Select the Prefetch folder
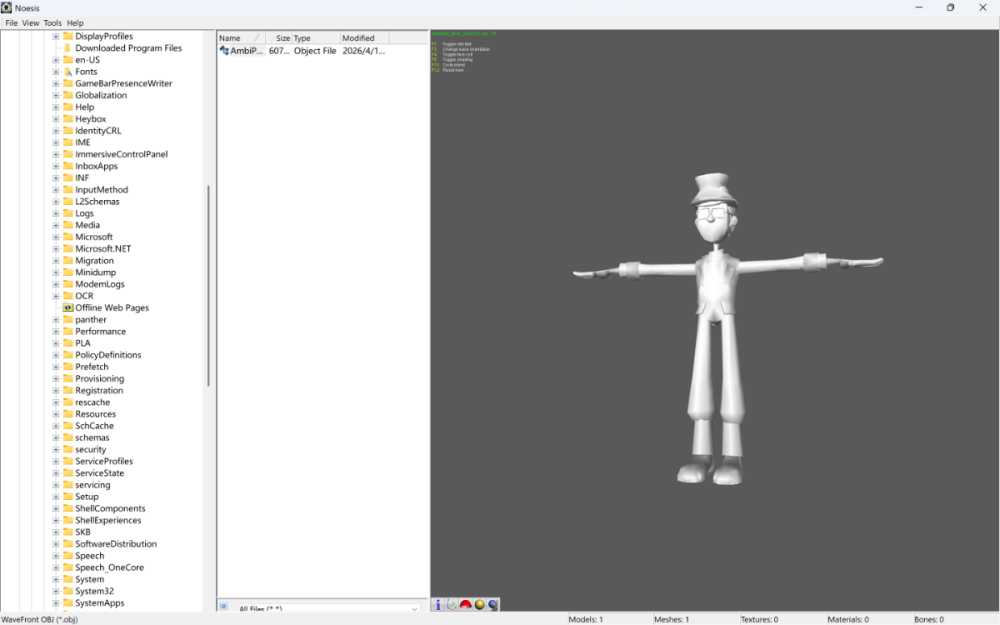This screenshot has width=1000, height=625. click(x=92, y=367)
